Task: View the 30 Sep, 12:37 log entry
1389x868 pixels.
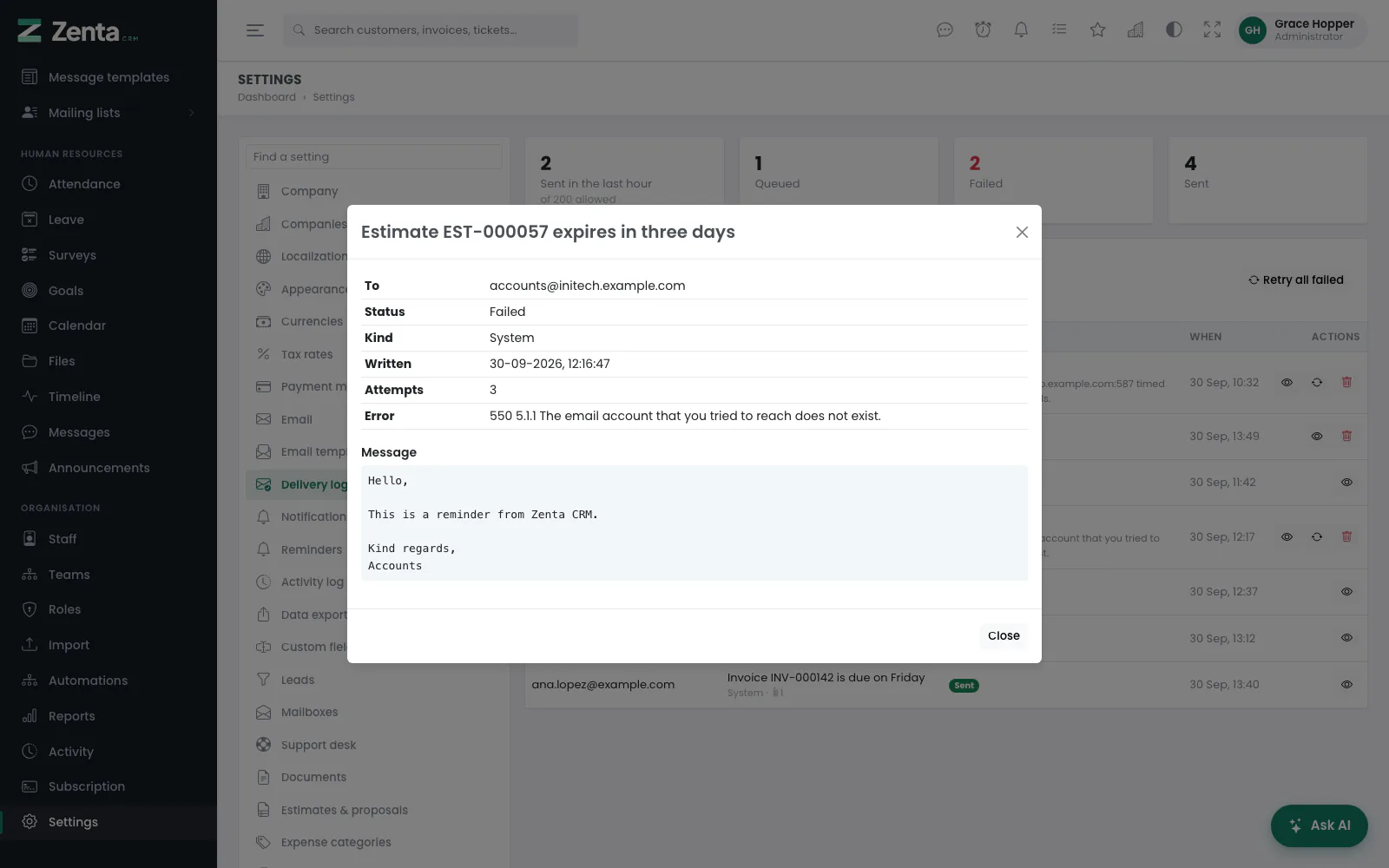Action: click(x=1346, y=592)
